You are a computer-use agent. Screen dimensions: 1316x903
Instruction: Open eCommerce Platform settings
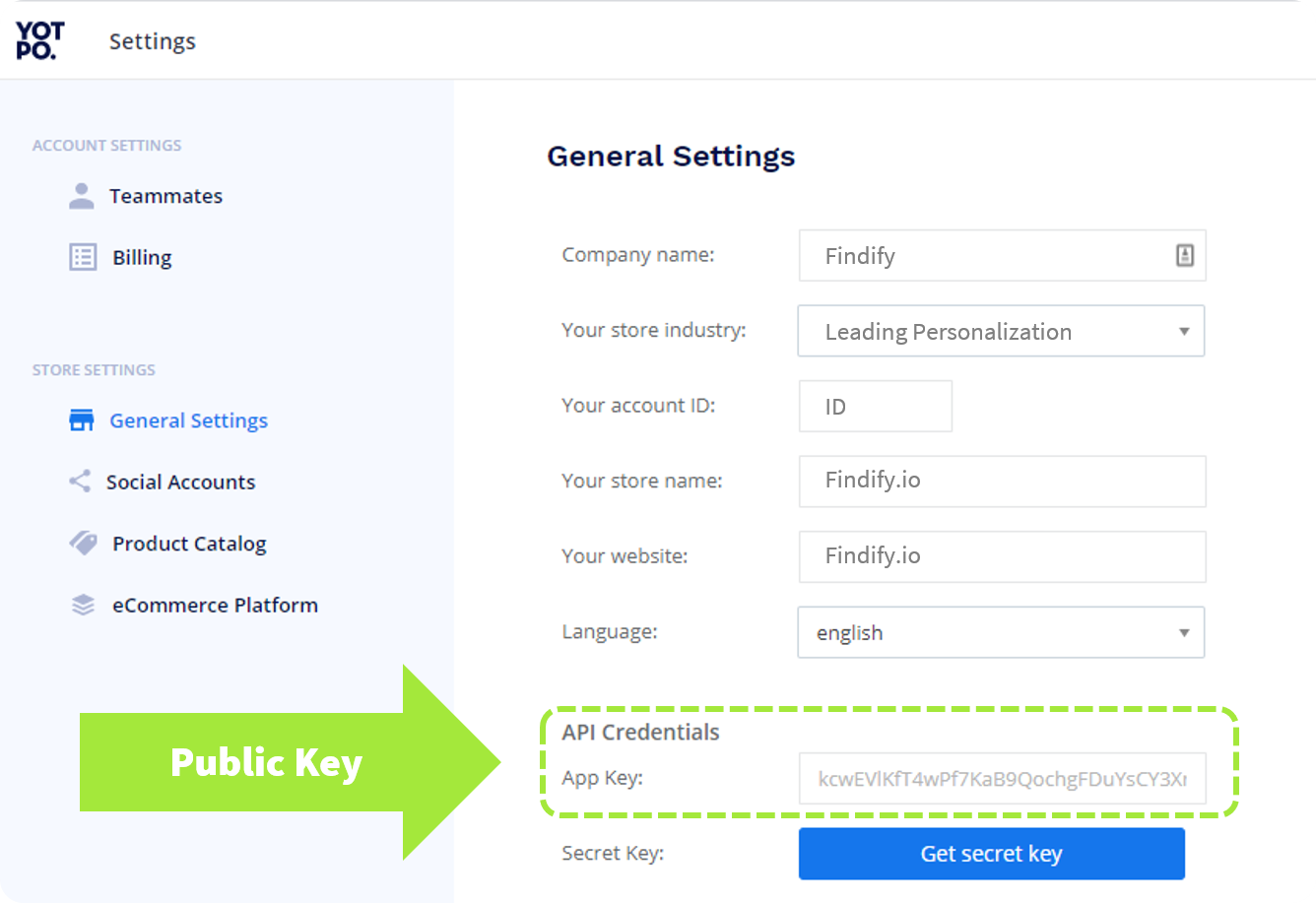pyautogui.click(x=215, y=605)
